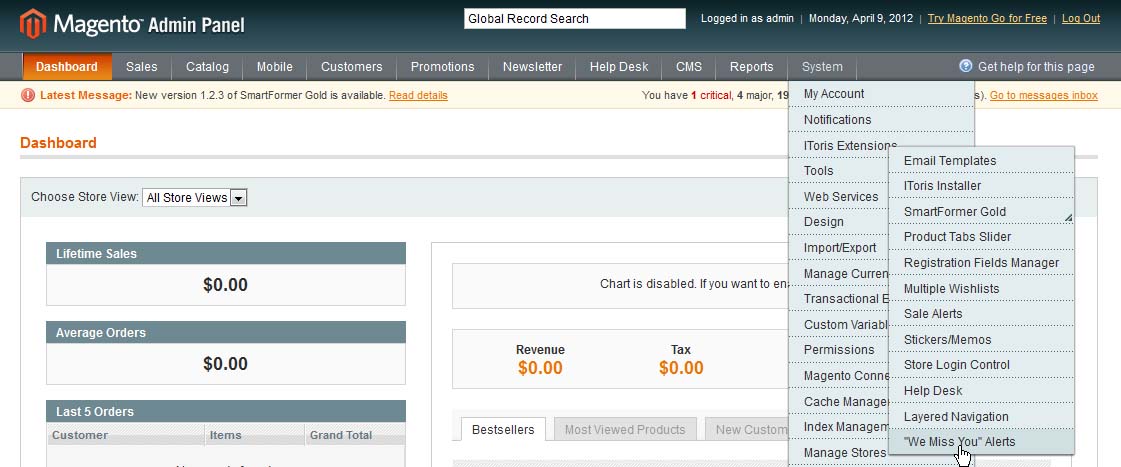Click the Grand Total column header

point(355,435)
